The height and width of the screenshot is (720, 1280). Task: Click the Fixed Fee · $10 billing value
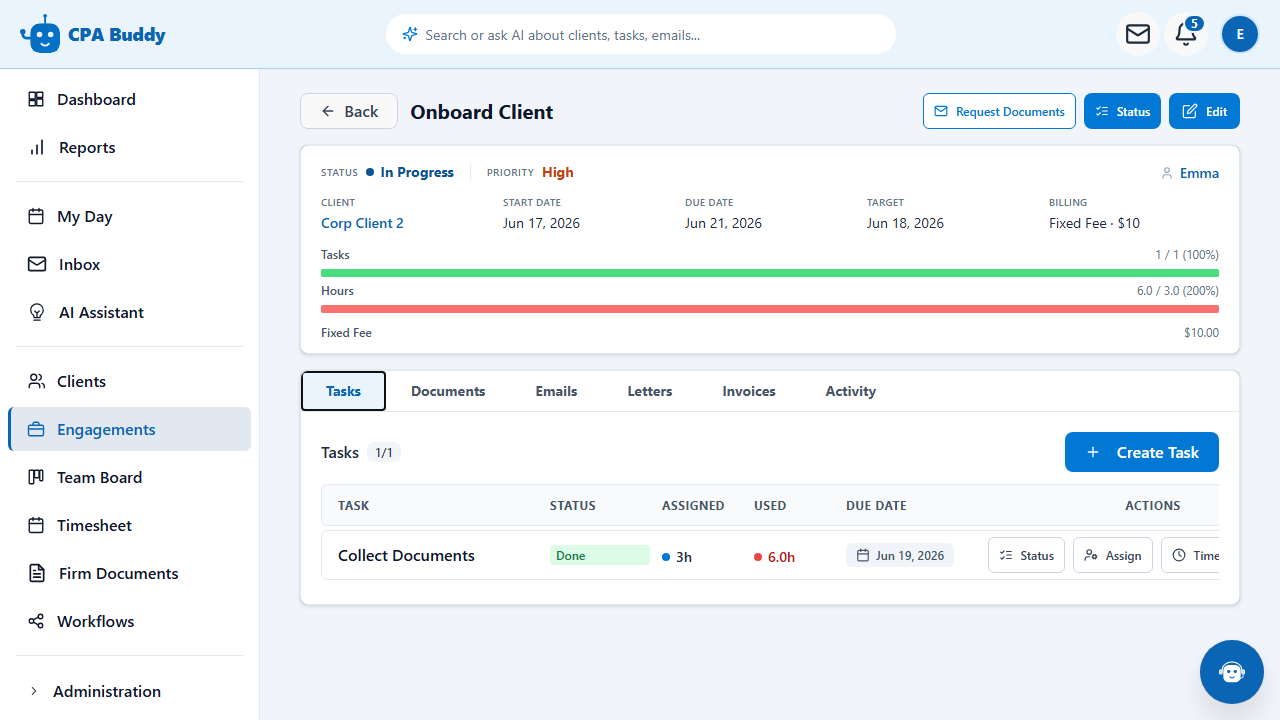(x=1094, y=223)
